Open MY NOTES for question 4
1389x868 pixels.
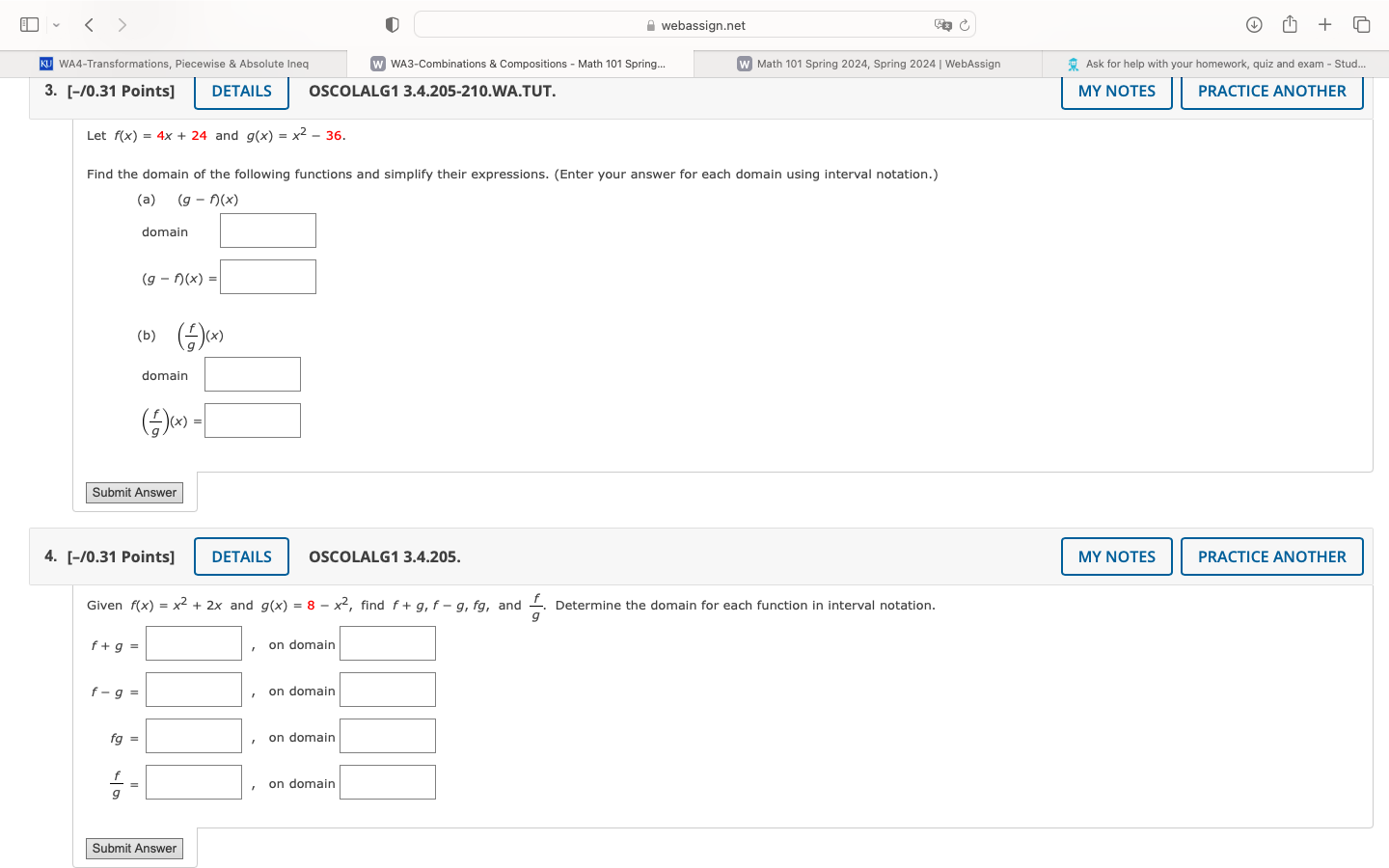point(1116,556)
